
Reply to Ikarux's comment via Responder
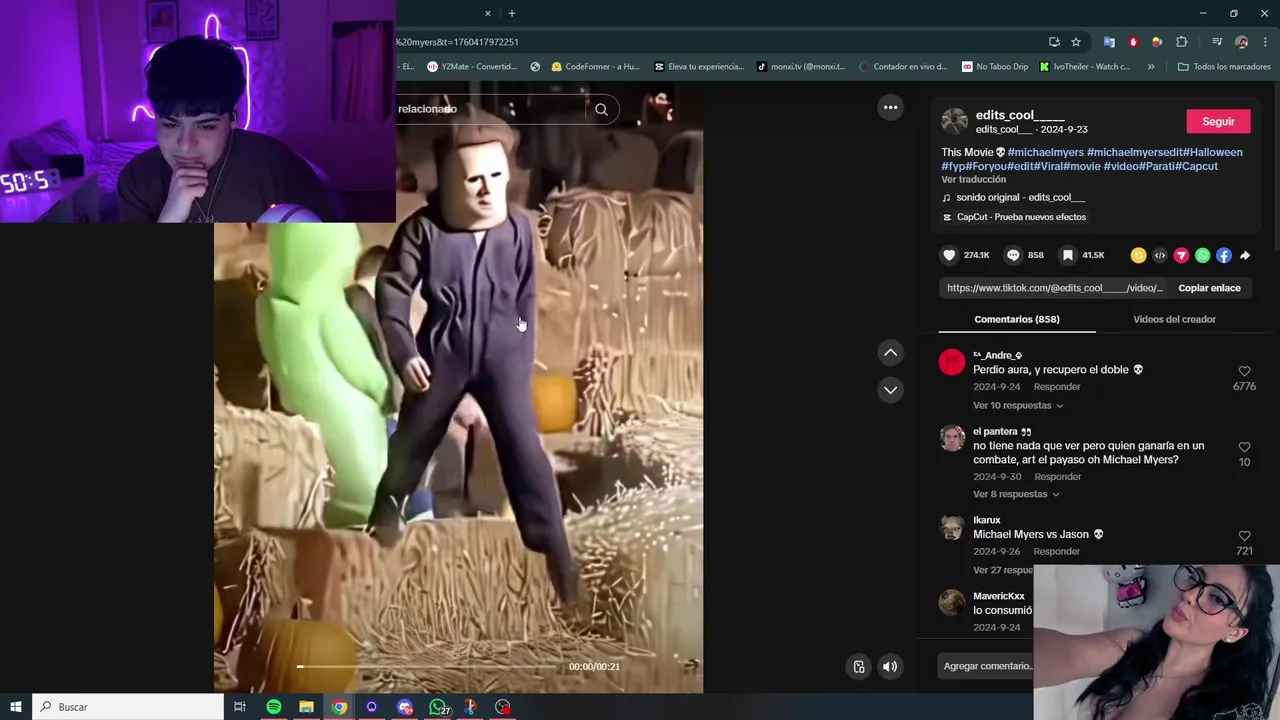1057,552
